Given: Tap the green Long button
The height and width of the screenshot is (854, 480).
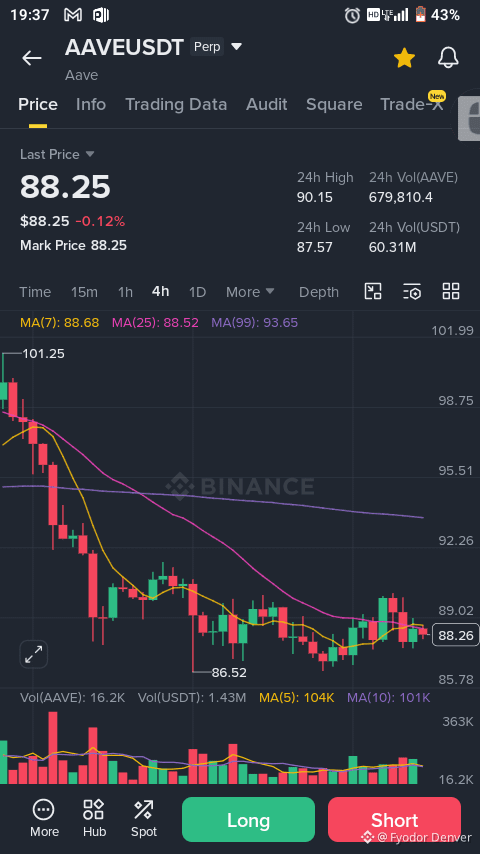Looking at the screenshot, I should 248,820.
